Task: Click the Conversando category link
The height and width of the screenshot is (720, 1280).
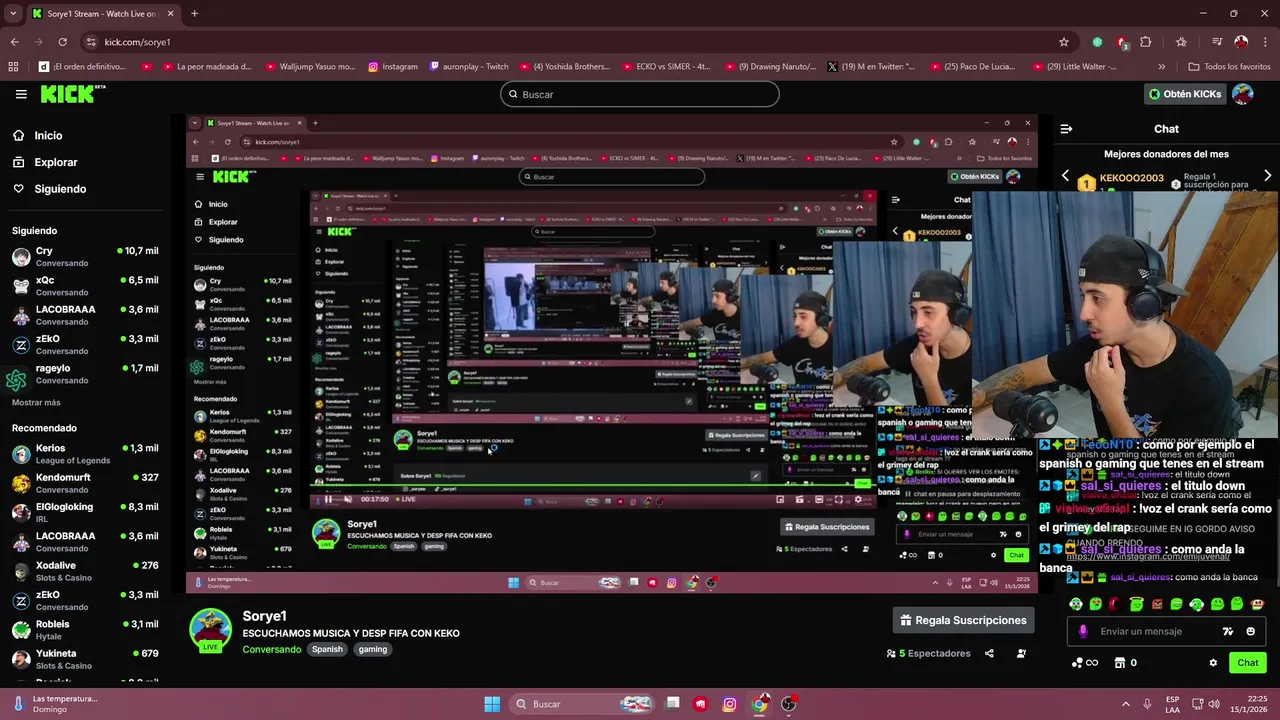Action: tap(271, 649)
